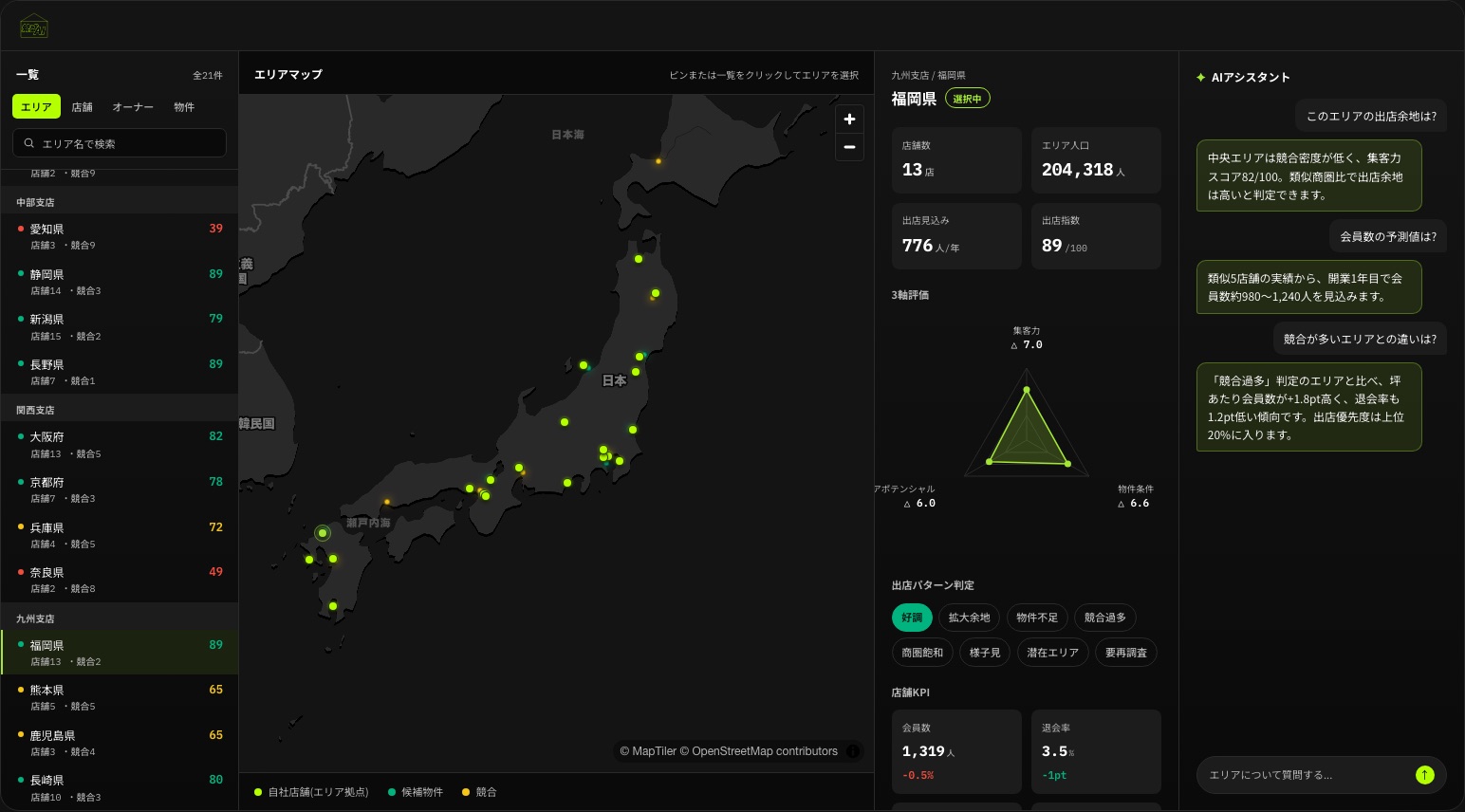Screen dimensions: 1465x812
Task: Click the selected Fukuoka map pin
Action: point(323,533)
